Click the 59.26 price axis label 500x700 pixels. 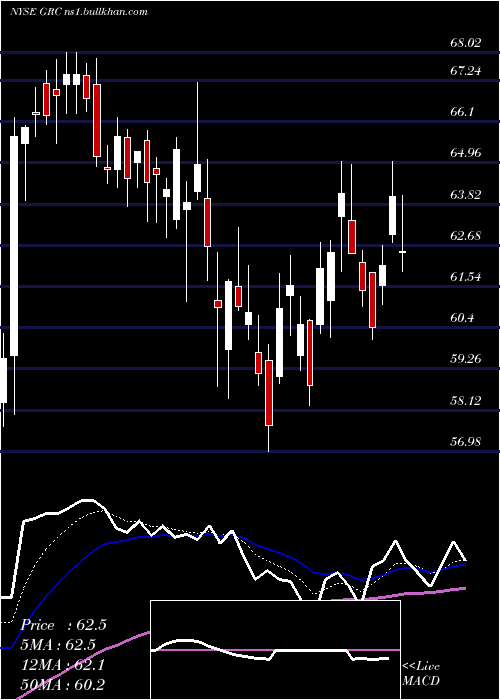click(465, 359)
